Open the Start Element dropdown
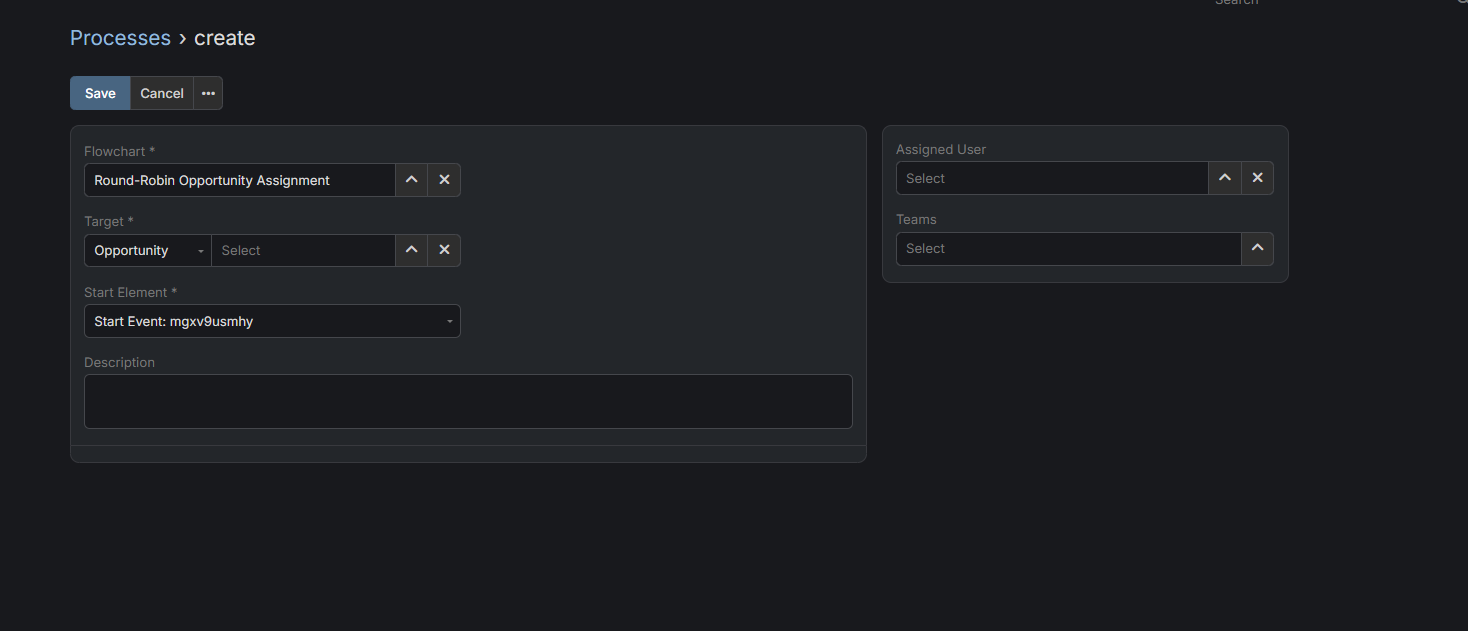Image resolution: width=1468 pixels, height=631 pixels. [272, 321]
